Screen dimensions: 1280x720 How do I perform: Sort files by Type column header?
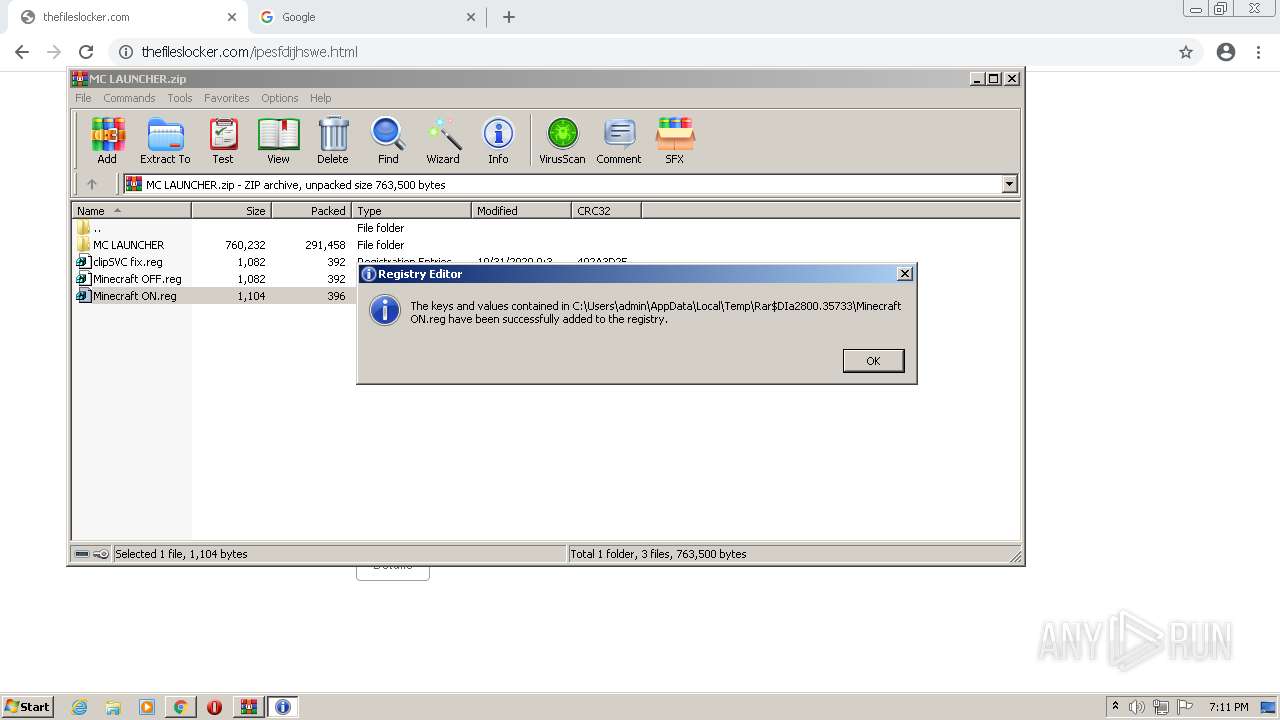tap(411, 211)
